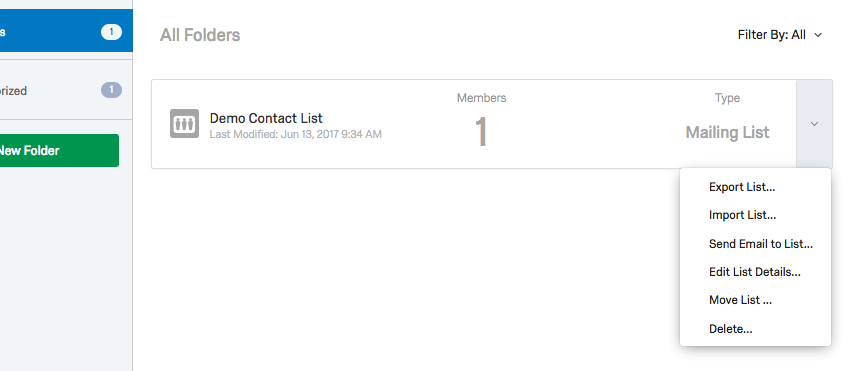Click the All Folders heading

tap(200, 35)
